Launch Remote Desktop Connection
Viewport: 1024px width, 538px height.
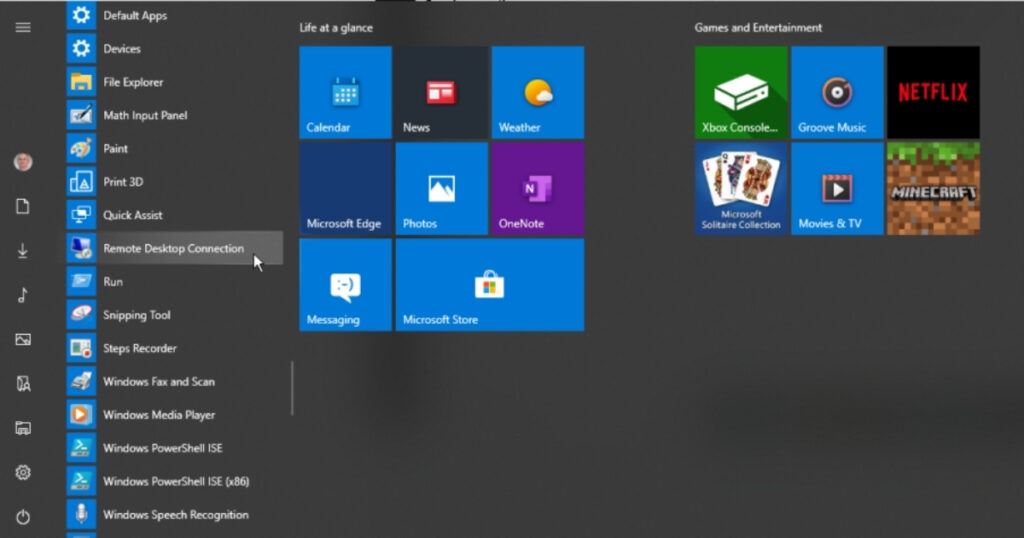(x=174, y=248)
